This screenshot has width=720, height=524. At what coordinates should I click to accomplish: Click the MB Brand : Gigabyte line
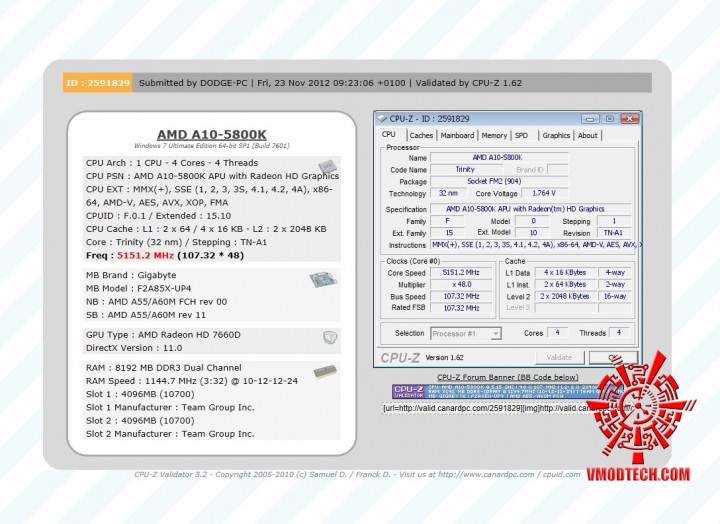tap(131, 275)
